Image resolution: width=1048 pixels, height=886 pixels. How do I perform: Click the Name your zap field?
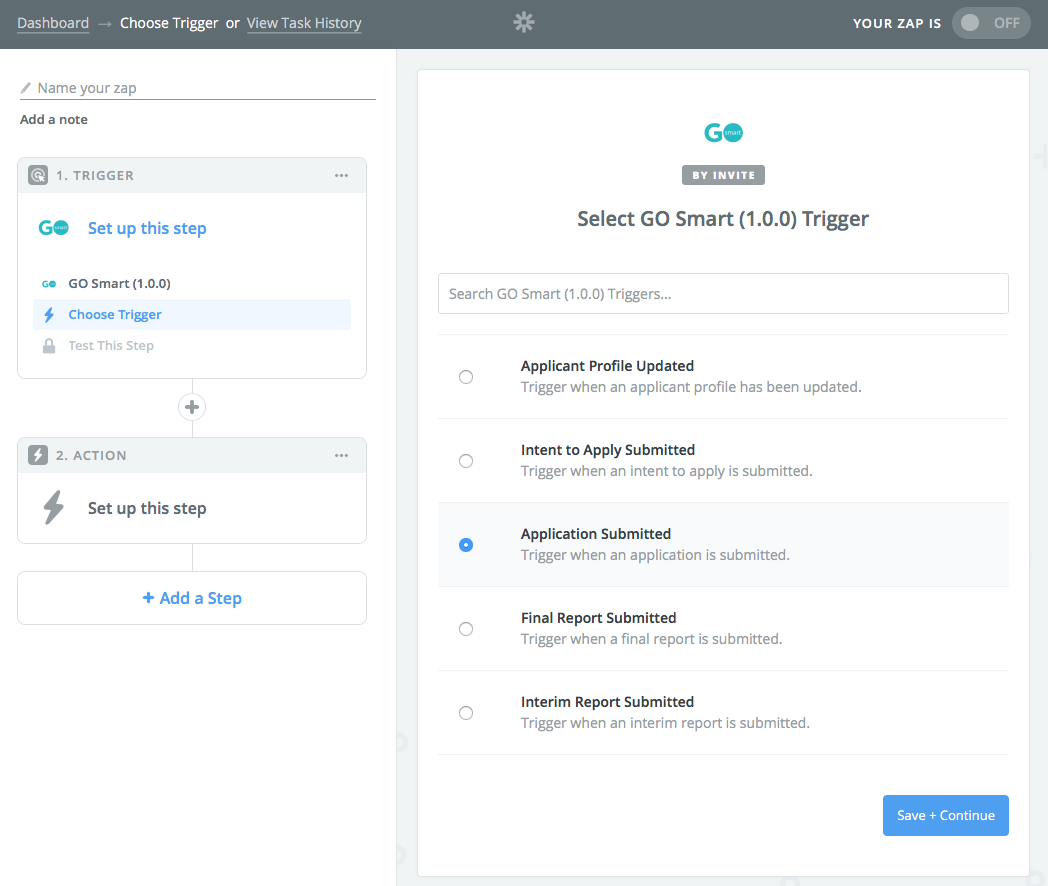198,88
